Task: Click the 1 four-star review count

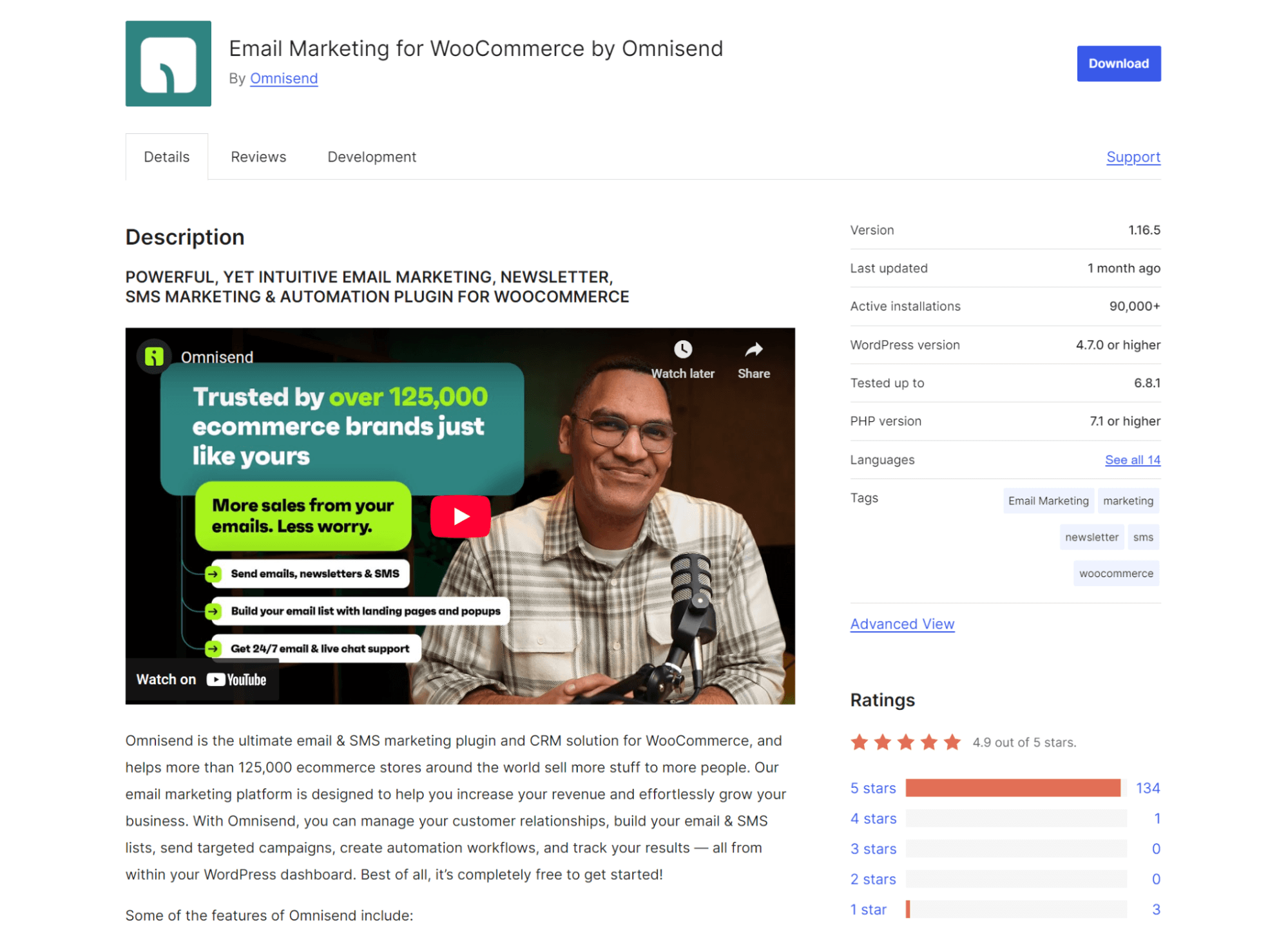Action: [x=1157, y=818]
